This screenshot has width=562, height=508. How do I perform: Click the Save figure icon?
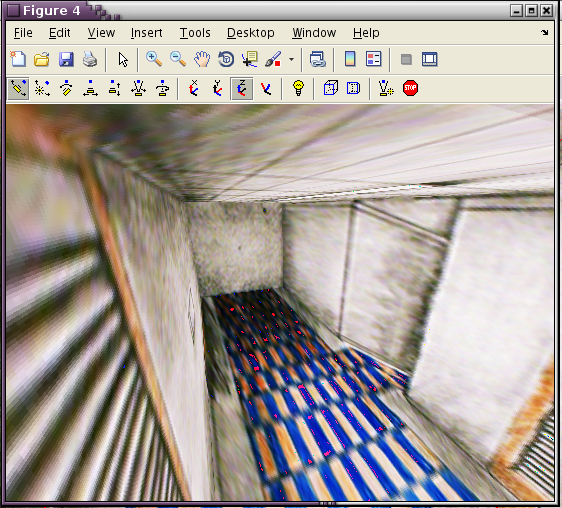66,59
